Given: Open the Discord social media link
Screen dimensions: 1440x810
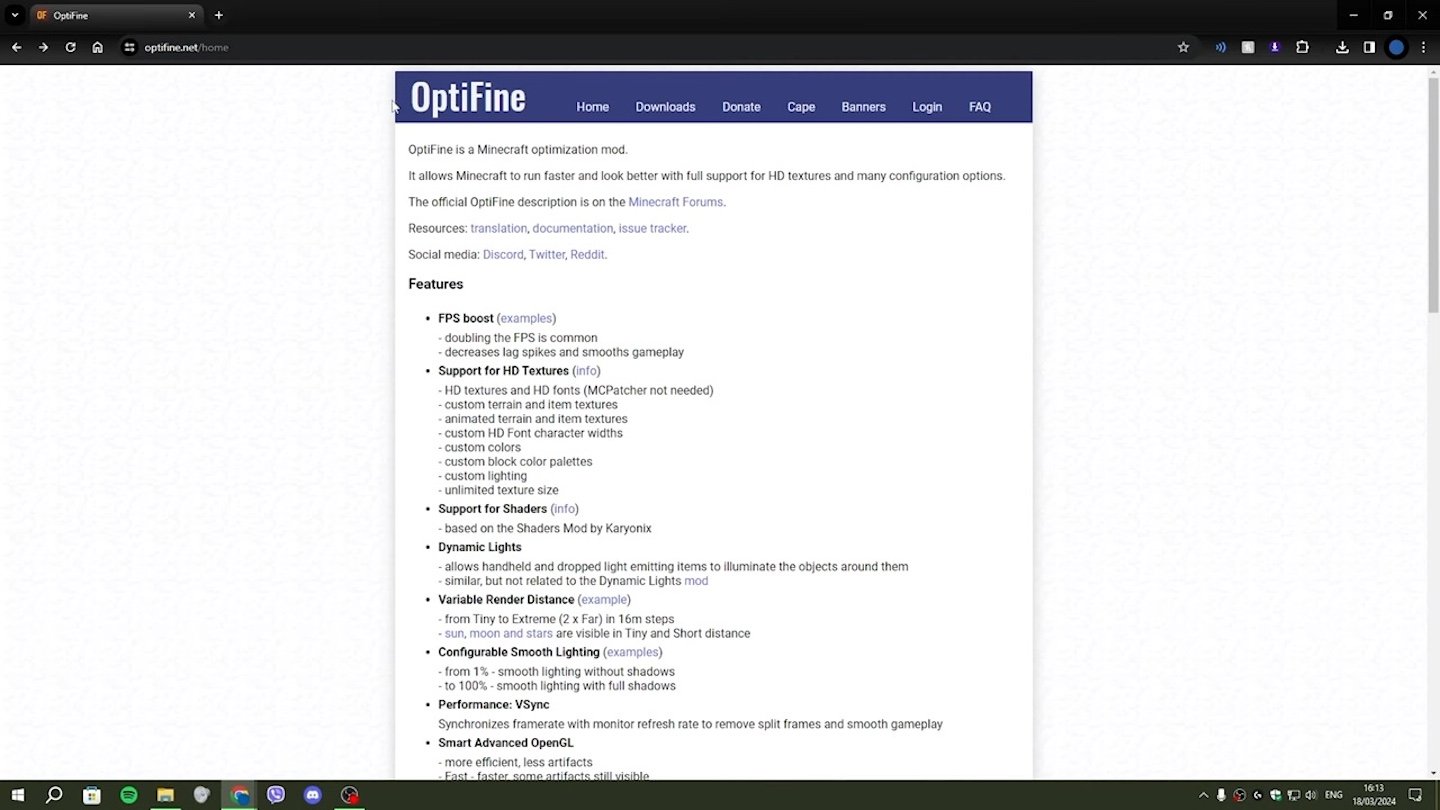Looking at the screenshot, I should click(503, 255).
